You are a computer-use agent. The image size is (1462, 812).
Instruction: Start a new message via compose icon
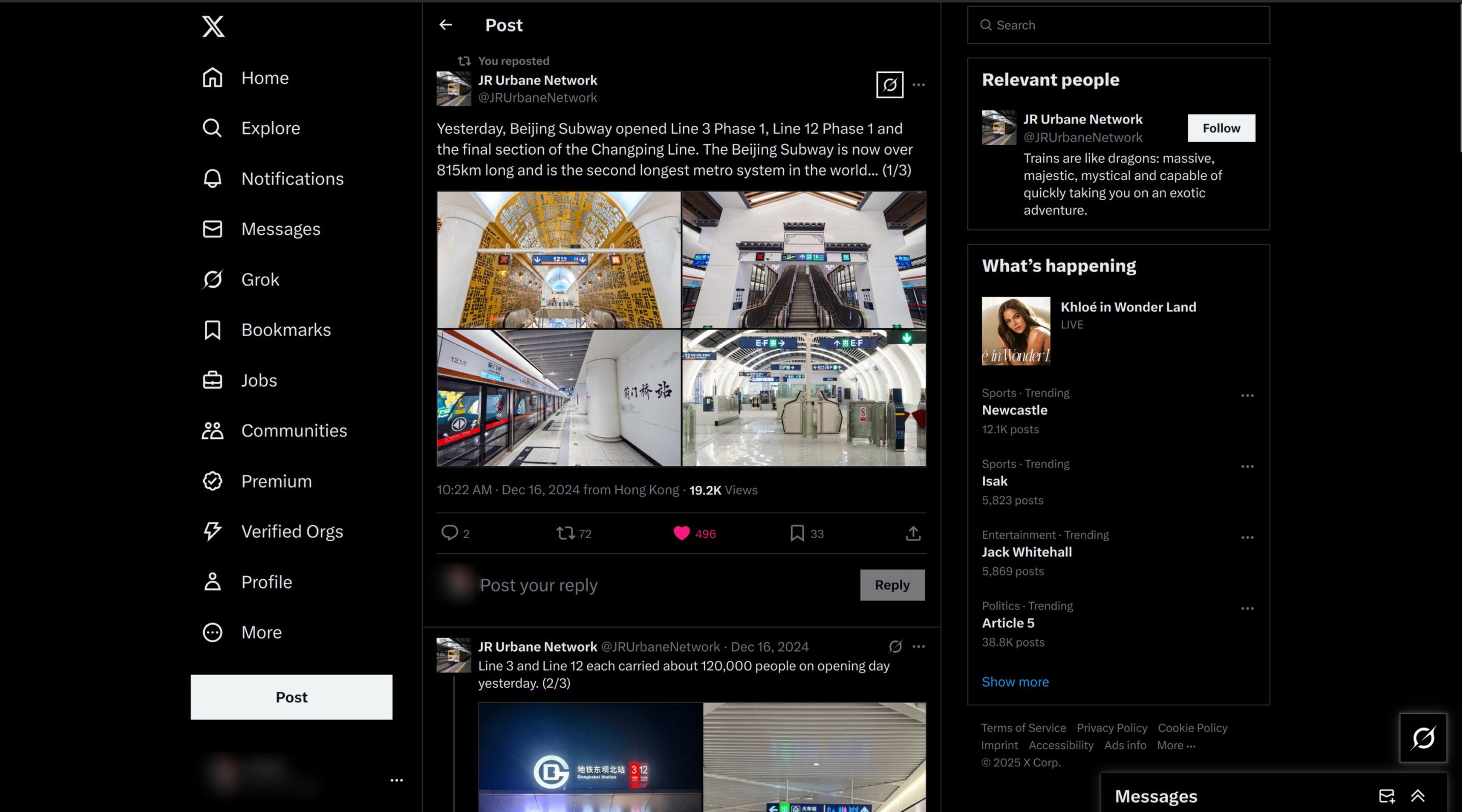[1387, 796]
